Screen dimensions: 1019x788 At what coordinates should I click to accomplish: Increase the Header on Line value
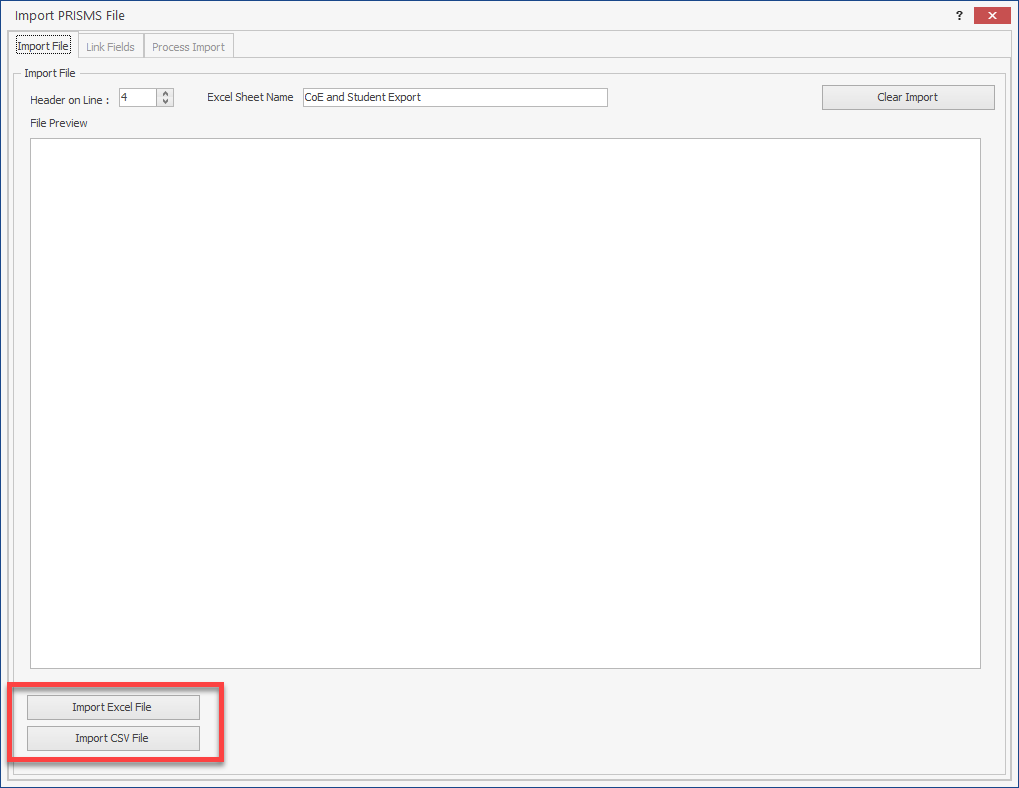[x=166, y=93]
